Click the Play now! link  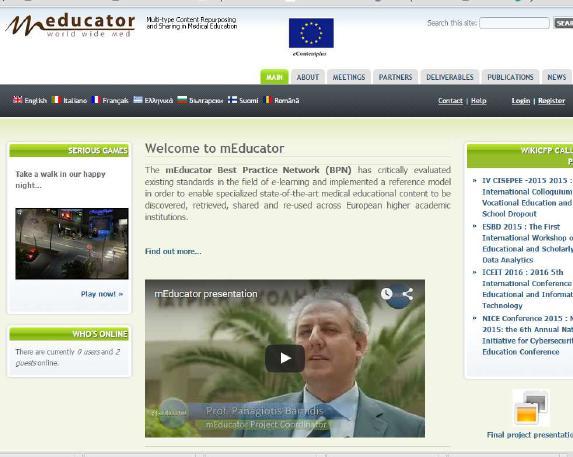102,294
